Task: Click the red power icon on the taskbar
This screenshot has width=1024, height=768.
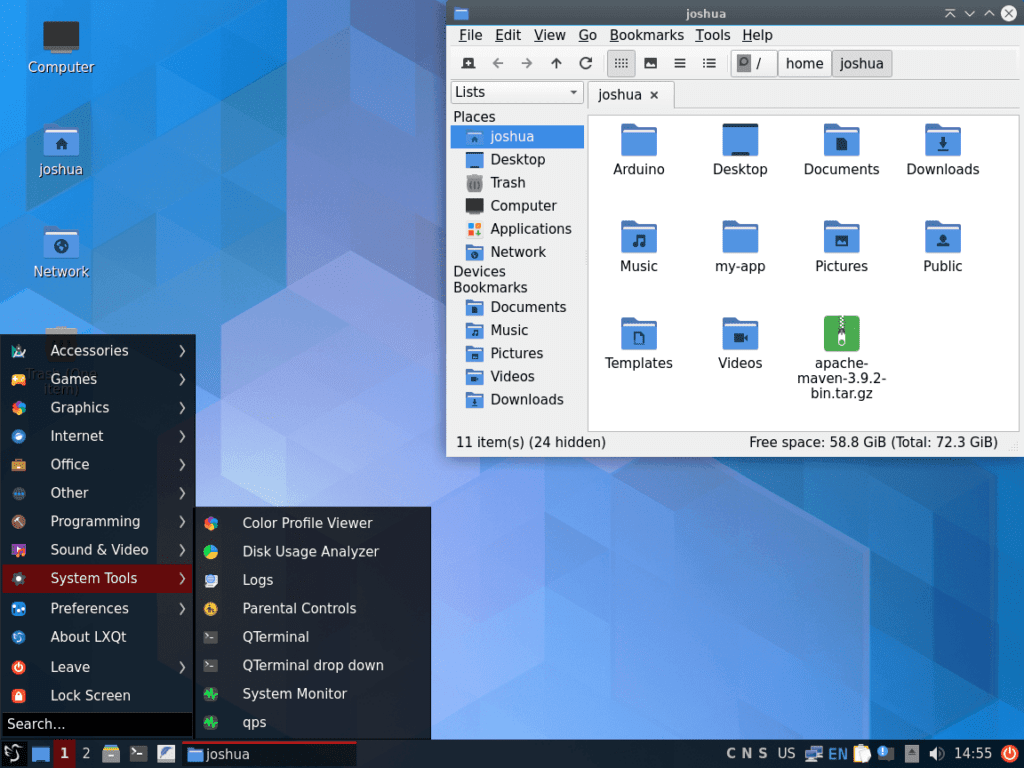Action: 1011,753
